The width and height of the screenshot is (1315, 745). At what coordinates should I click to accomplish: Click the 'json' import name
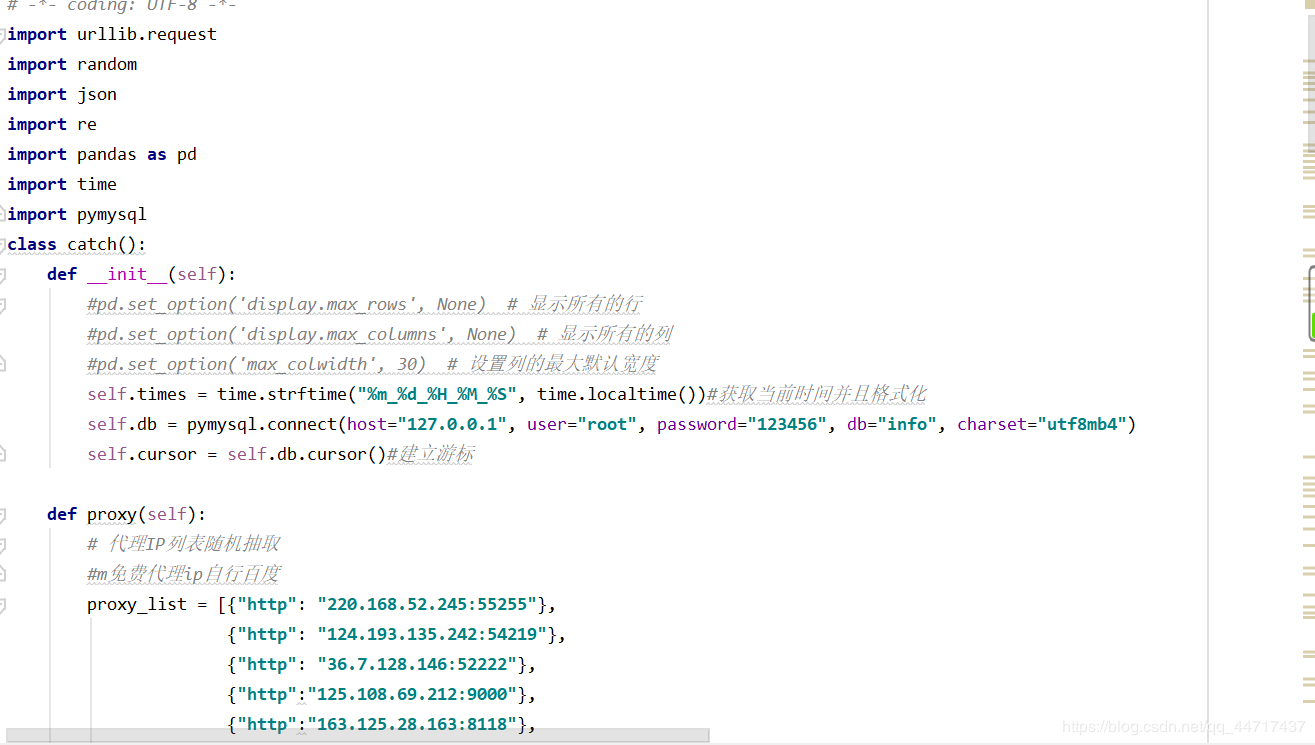[x=97, y=94]
